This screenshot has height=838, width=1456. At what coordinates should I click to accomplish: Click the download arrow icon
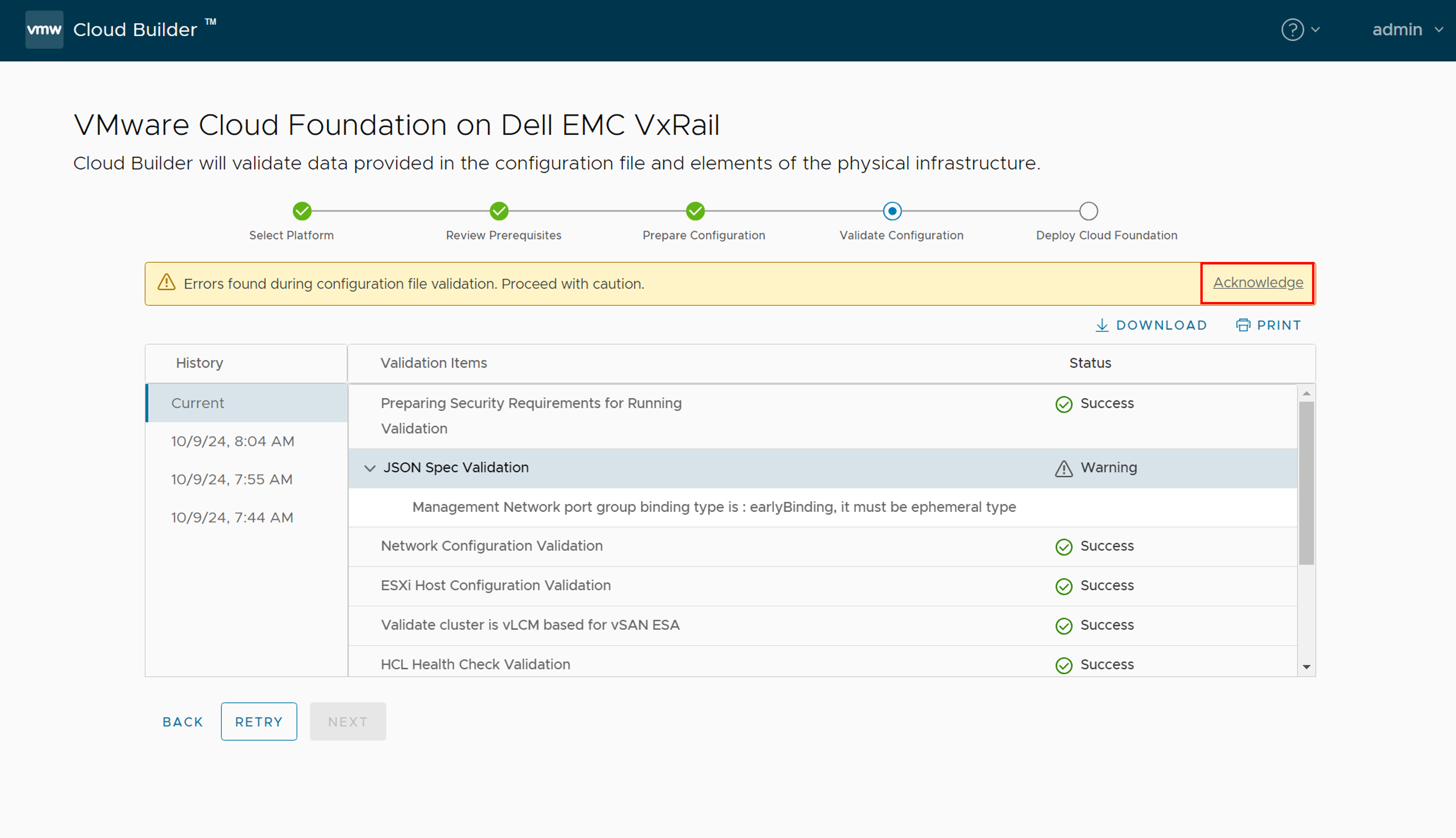(x=1101, y=325)
